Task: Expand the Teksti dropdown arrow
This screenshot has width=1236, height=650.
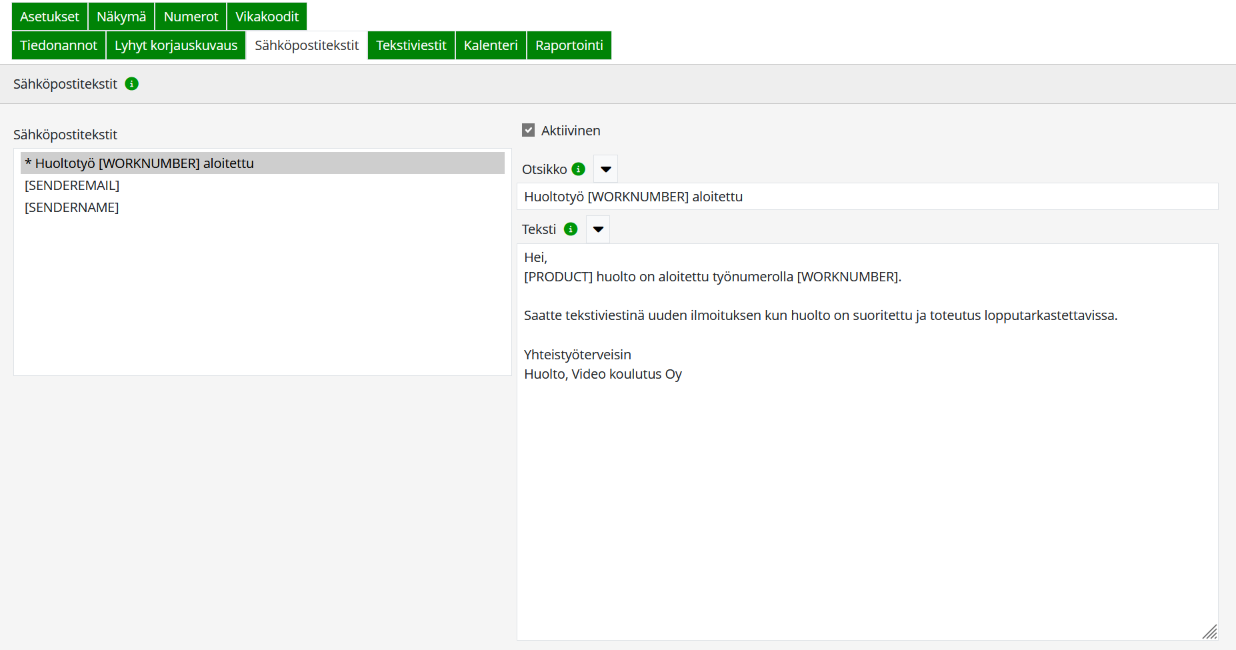Action: [597, 229]
